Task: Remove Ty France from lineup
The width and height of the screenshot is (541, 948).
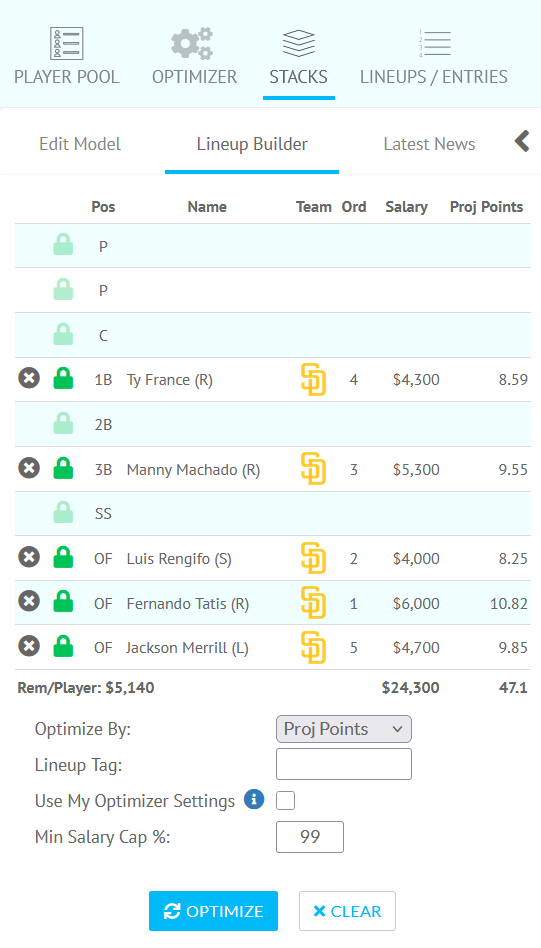Action: click(x=29, y=378)
